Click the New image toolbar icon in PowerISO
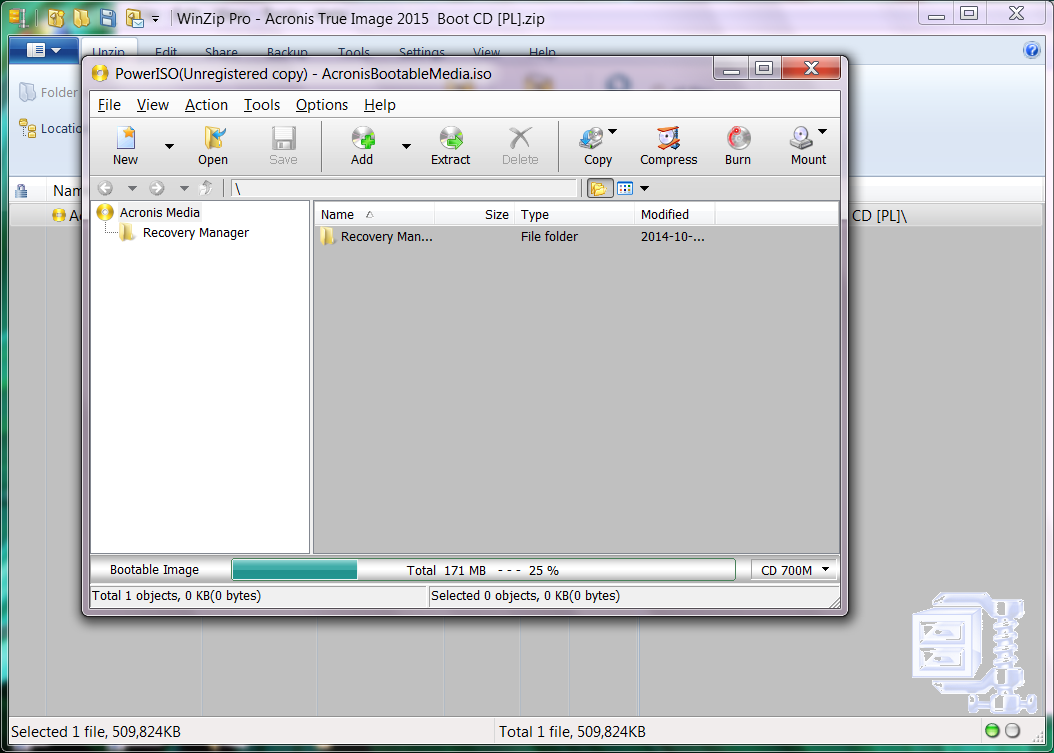1054x753 pixels. click(126, 138)
